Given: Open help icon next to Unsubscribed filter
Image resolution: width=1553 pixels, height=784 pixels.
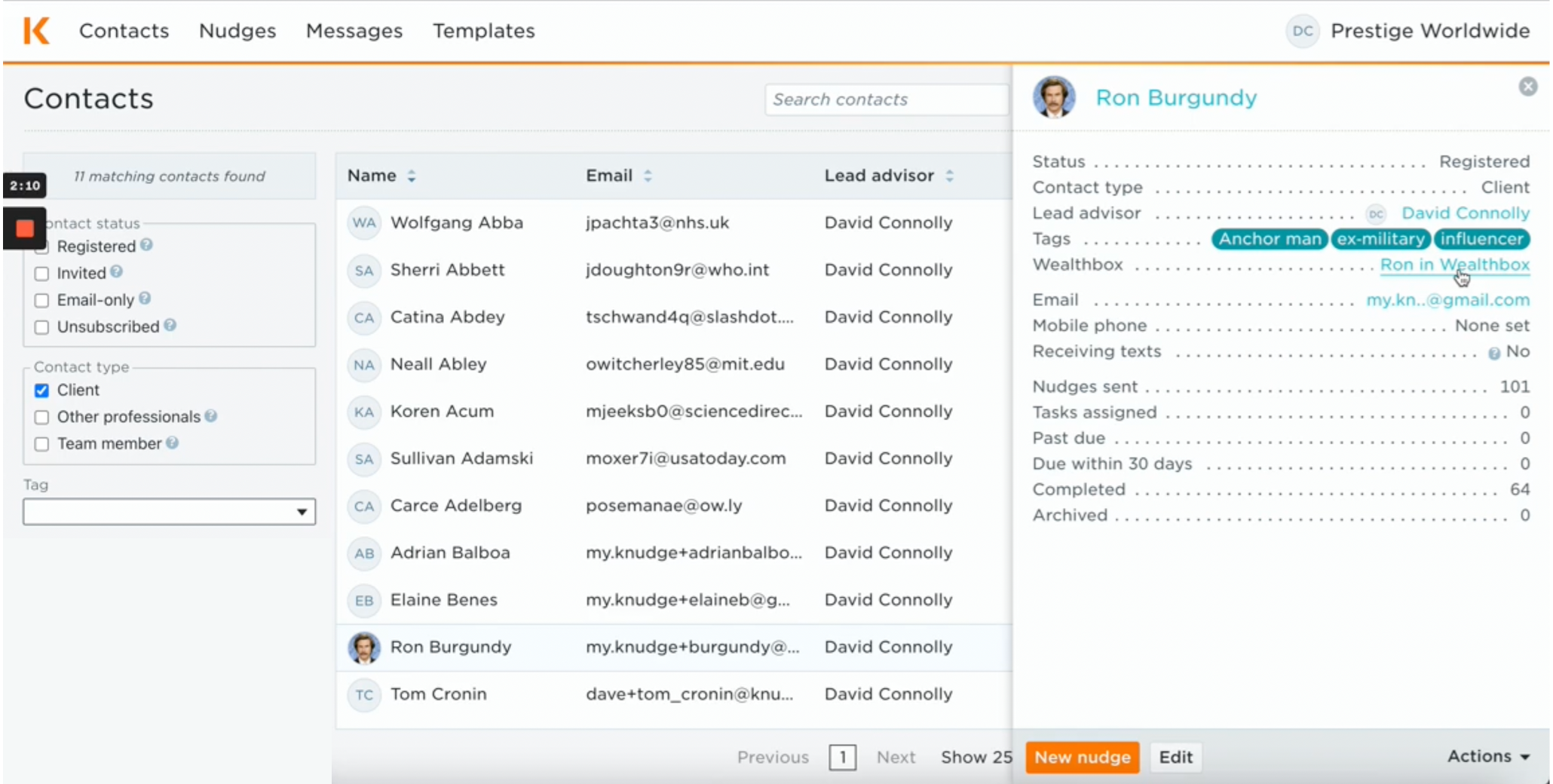Looking at the screenshot, I should click(x=170, y=325).
